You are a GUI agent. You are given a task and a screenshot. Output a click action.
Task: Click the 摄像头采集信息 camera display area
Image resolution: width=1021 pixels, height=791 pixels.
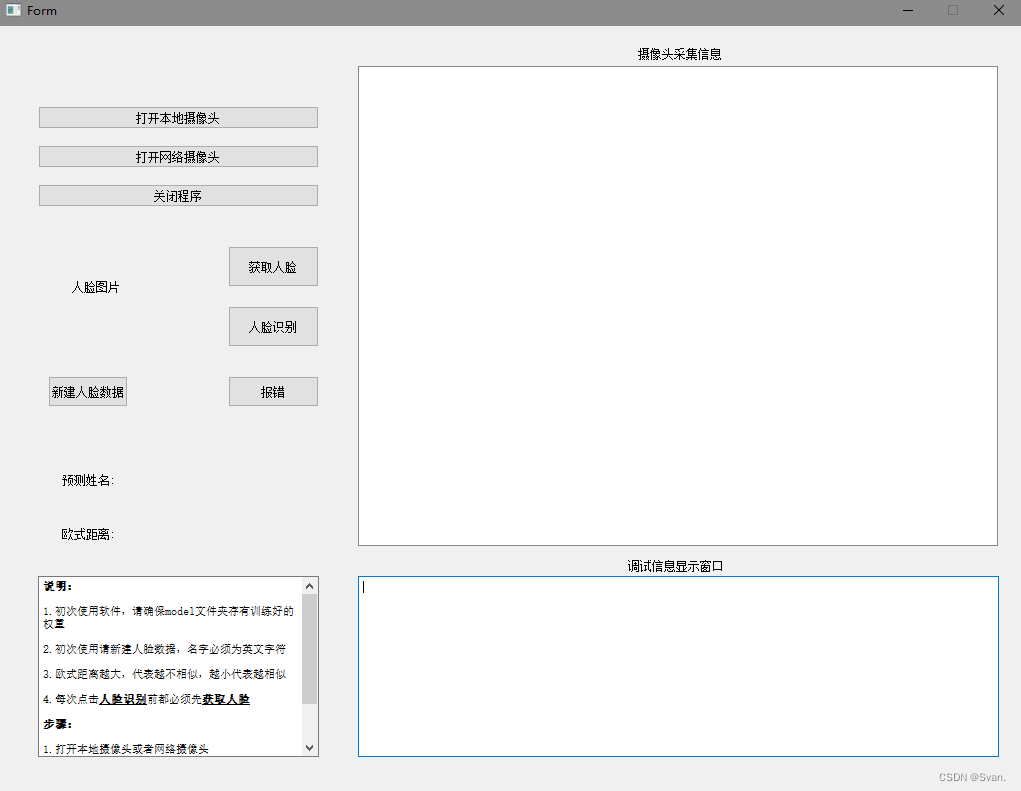(x=677, y=305)
